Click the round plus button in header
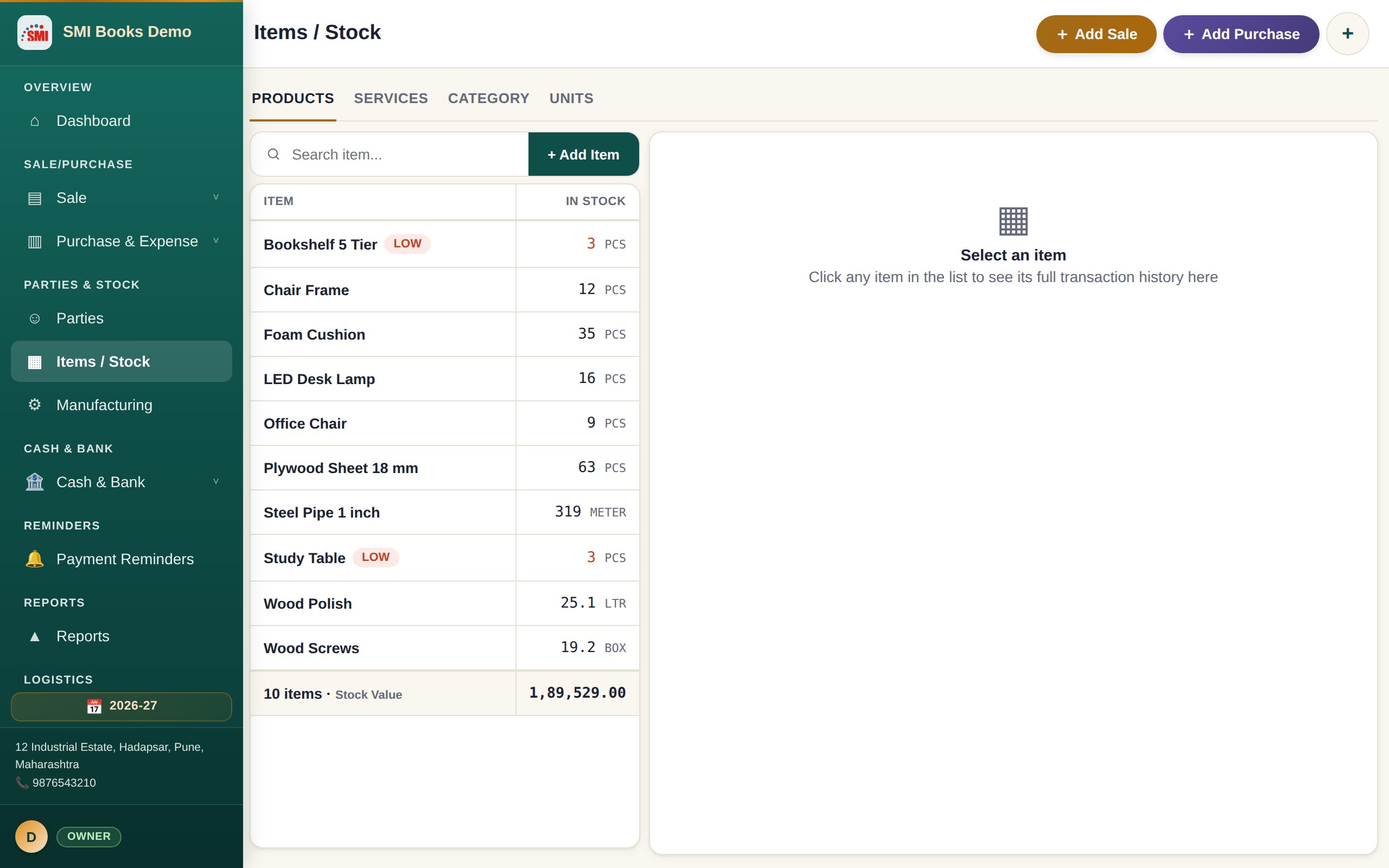The height and width of the screenshot is (868, 1389). tap(1347, 34)
